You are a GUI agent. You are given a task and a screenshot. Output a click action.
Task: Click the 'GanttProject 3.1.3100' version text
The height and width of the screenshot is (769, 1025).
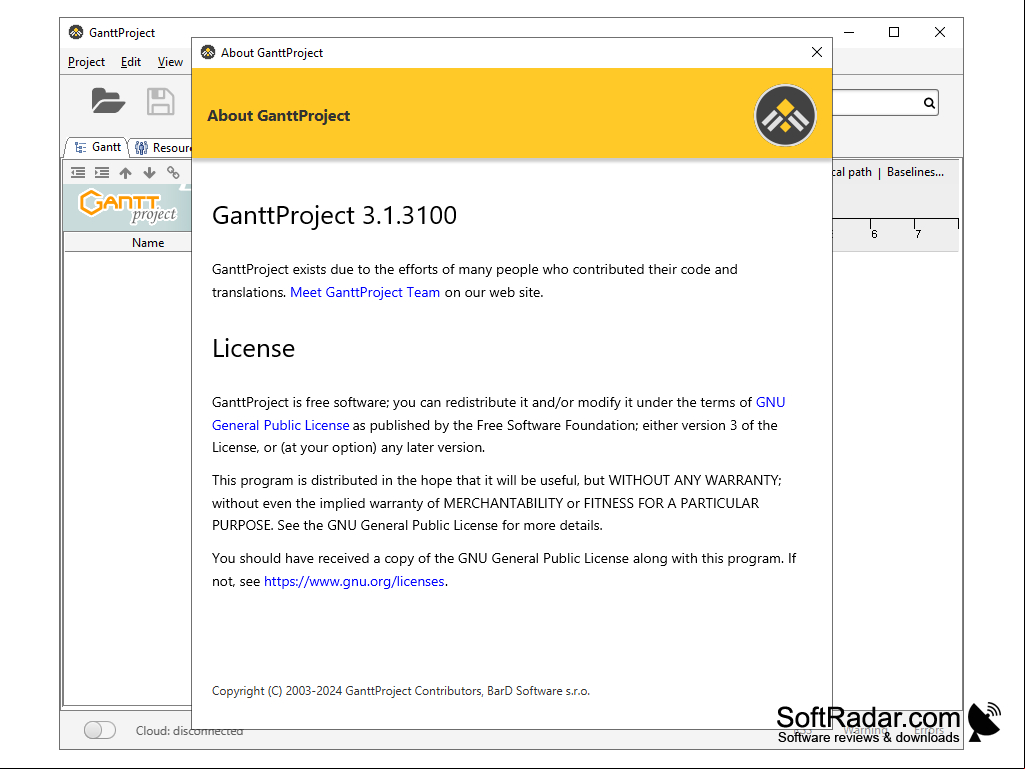coord(334,215)
